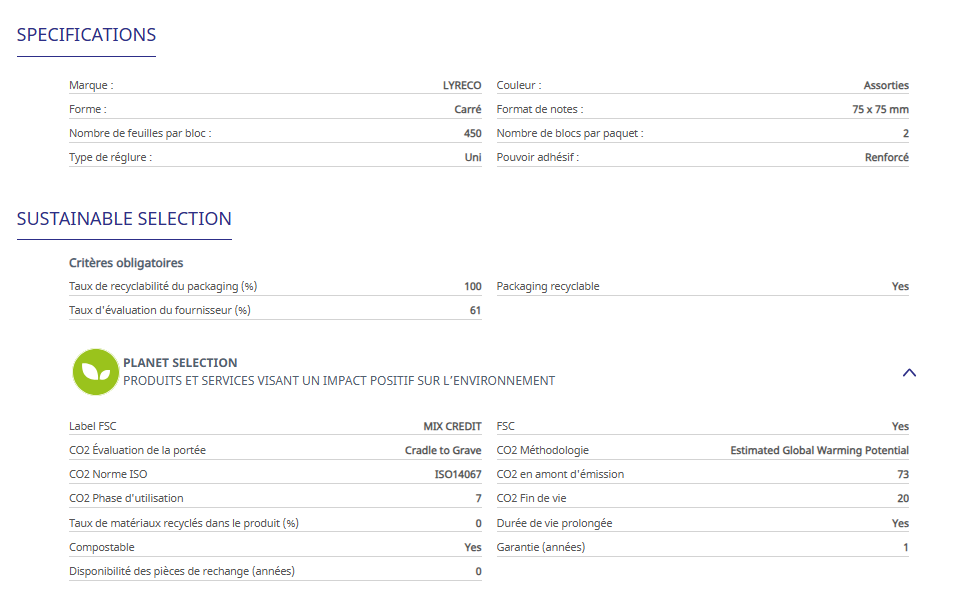Click the PLANET SELECTION title text
968x600 pixels.
pos(180,363)
